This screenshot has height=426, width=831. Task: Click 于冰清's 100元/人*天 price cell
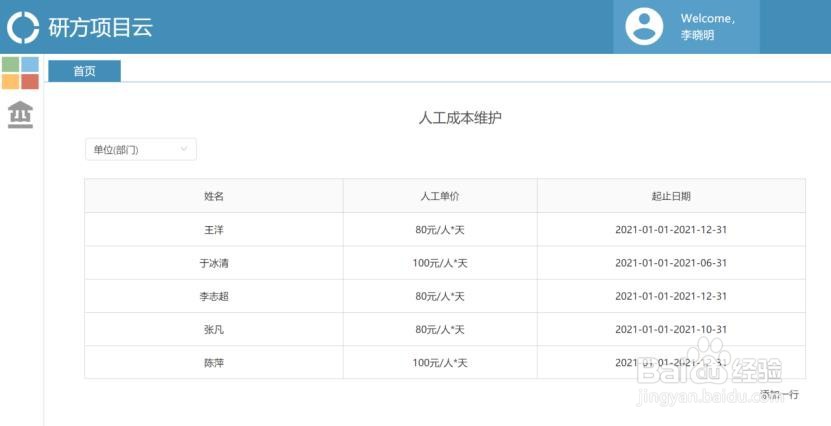tap(440, 263)
